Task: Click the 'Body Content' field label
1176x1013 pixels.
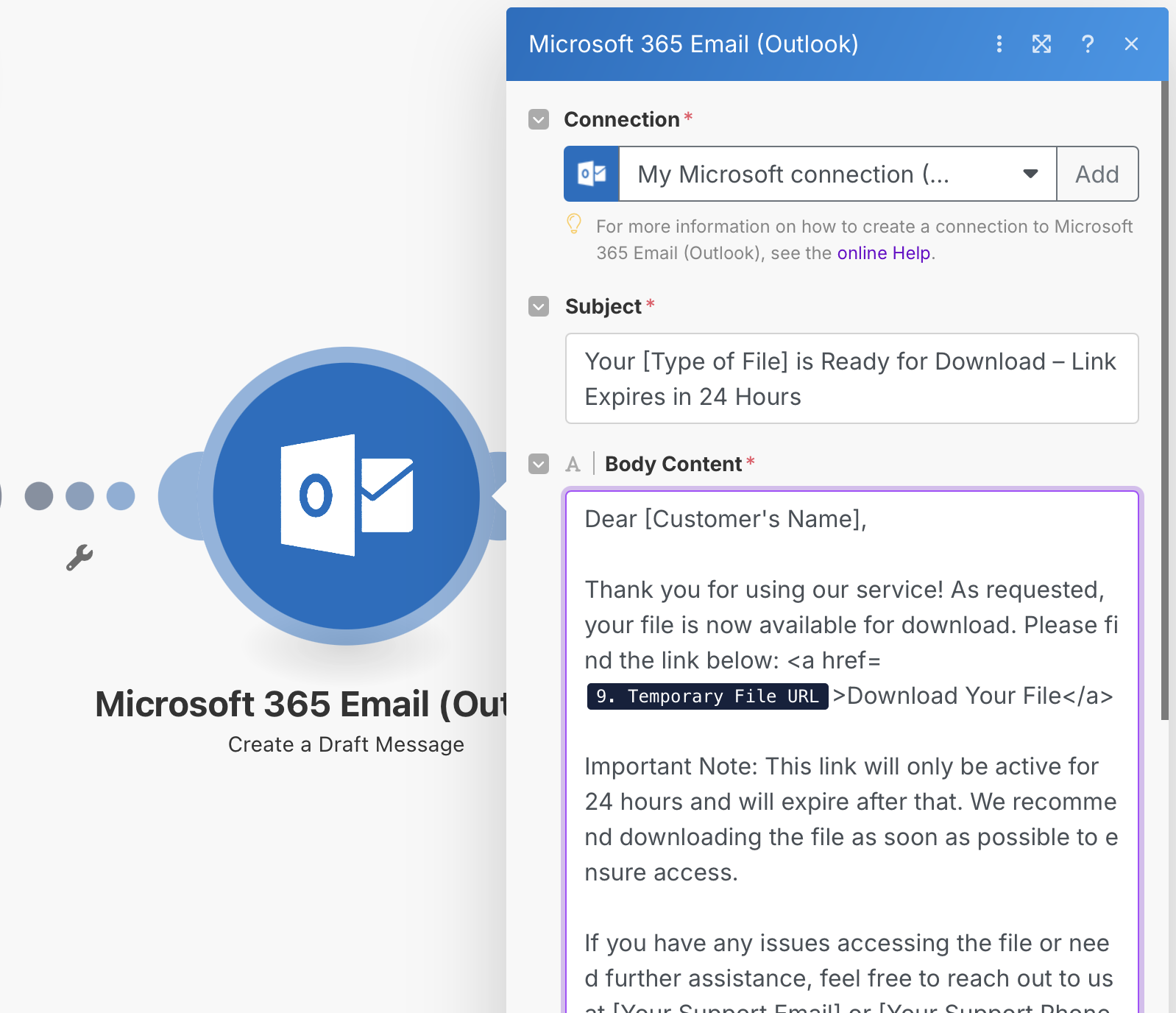Action: [673, 464]
